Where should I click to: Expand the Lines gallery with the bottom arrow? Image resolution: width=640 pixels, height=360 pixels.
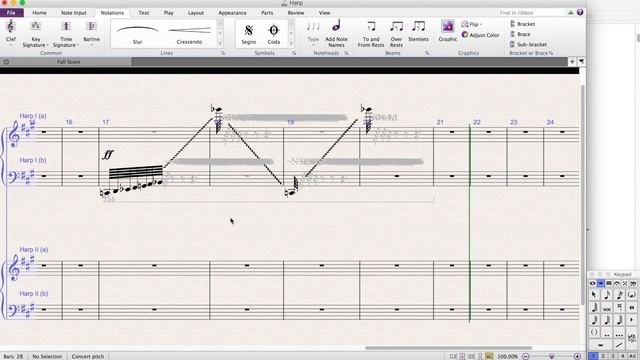coord(220,43)
